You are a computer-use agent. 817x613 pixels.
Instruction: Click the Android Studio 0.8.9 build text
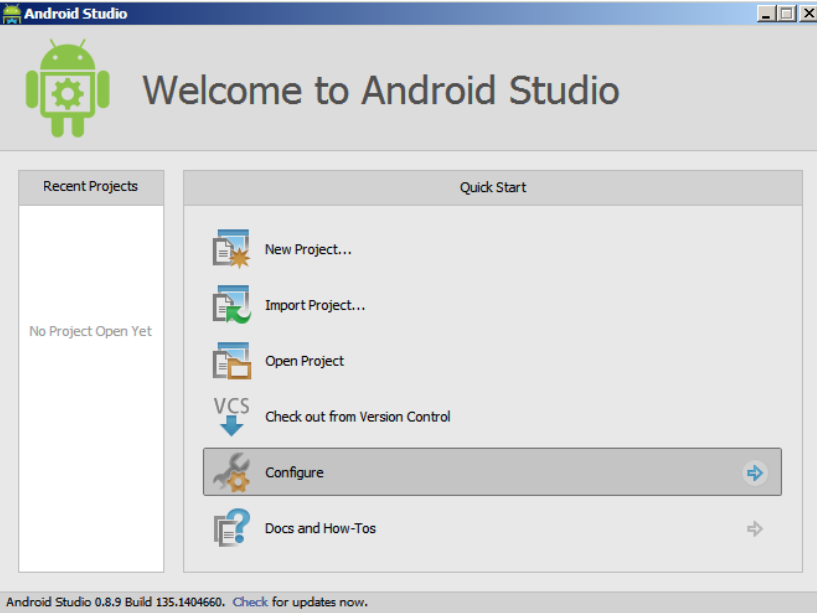(x=116, y=602)
